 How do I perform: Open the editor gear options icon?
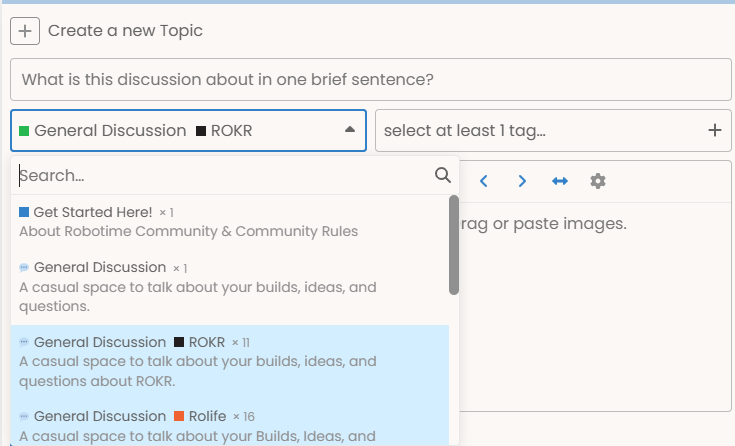[598, 181]
